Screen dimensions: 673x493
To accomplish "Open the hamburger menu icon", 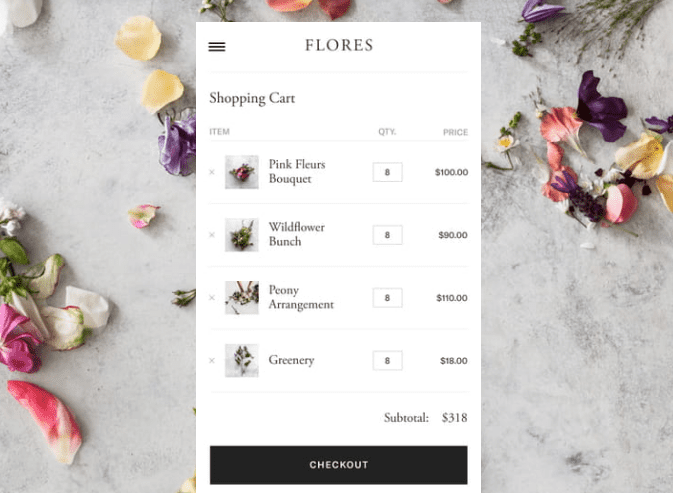I will [x=217, y=46].
